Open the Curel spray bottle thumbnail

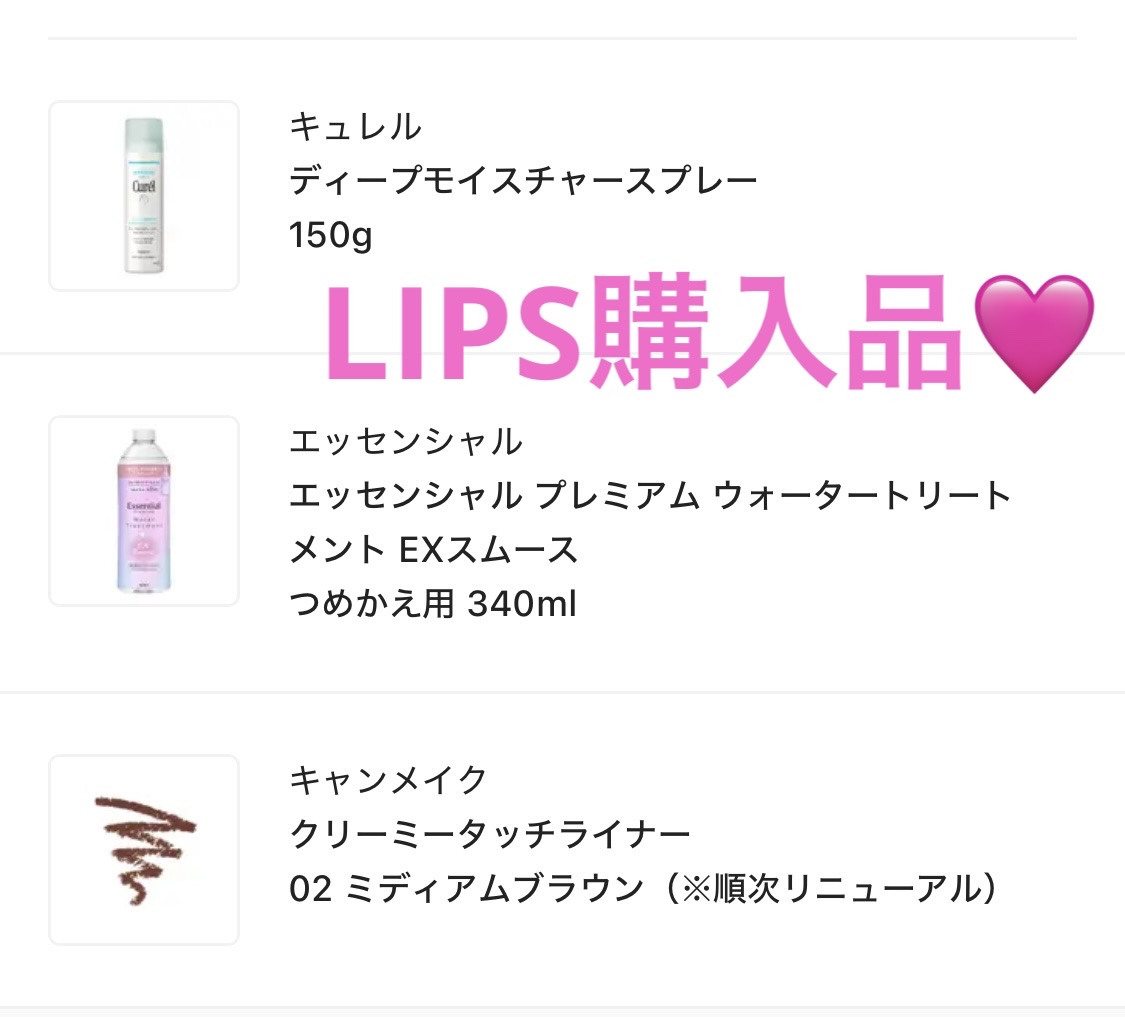(144, 196)
